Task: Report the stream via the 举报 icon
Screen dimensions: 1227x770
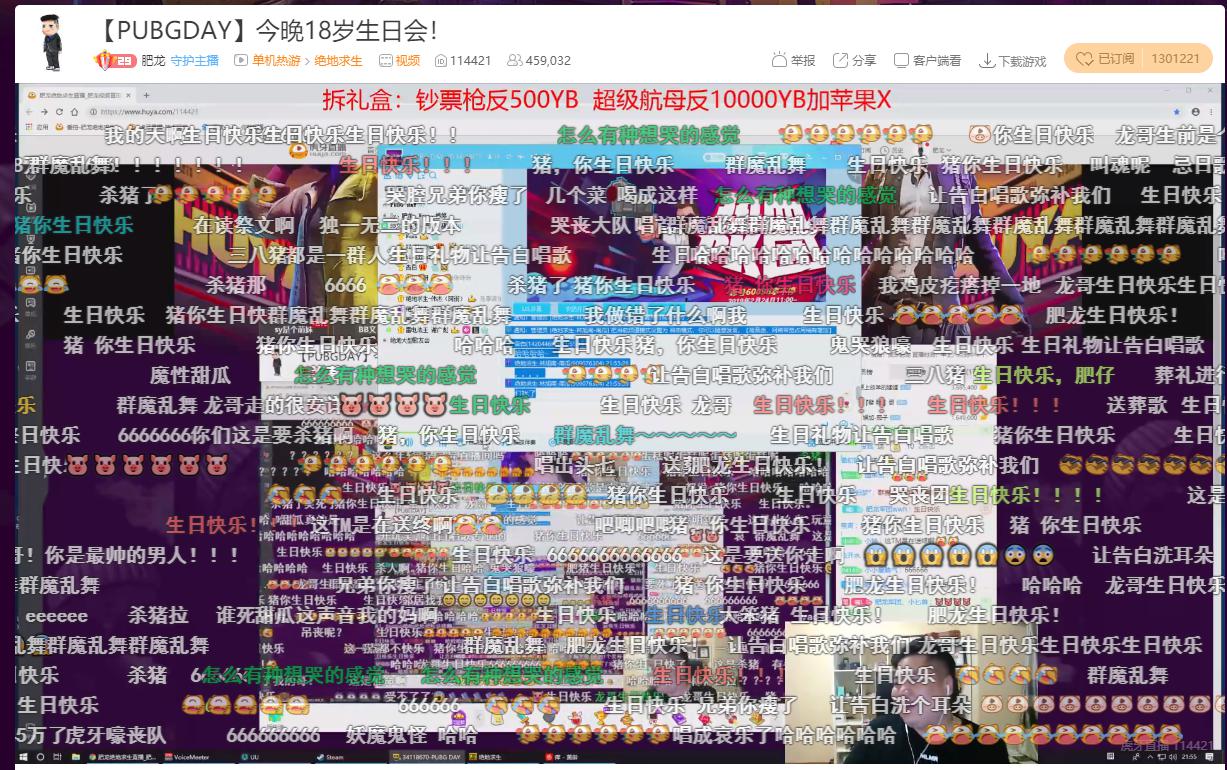Action: coord(792,60)
